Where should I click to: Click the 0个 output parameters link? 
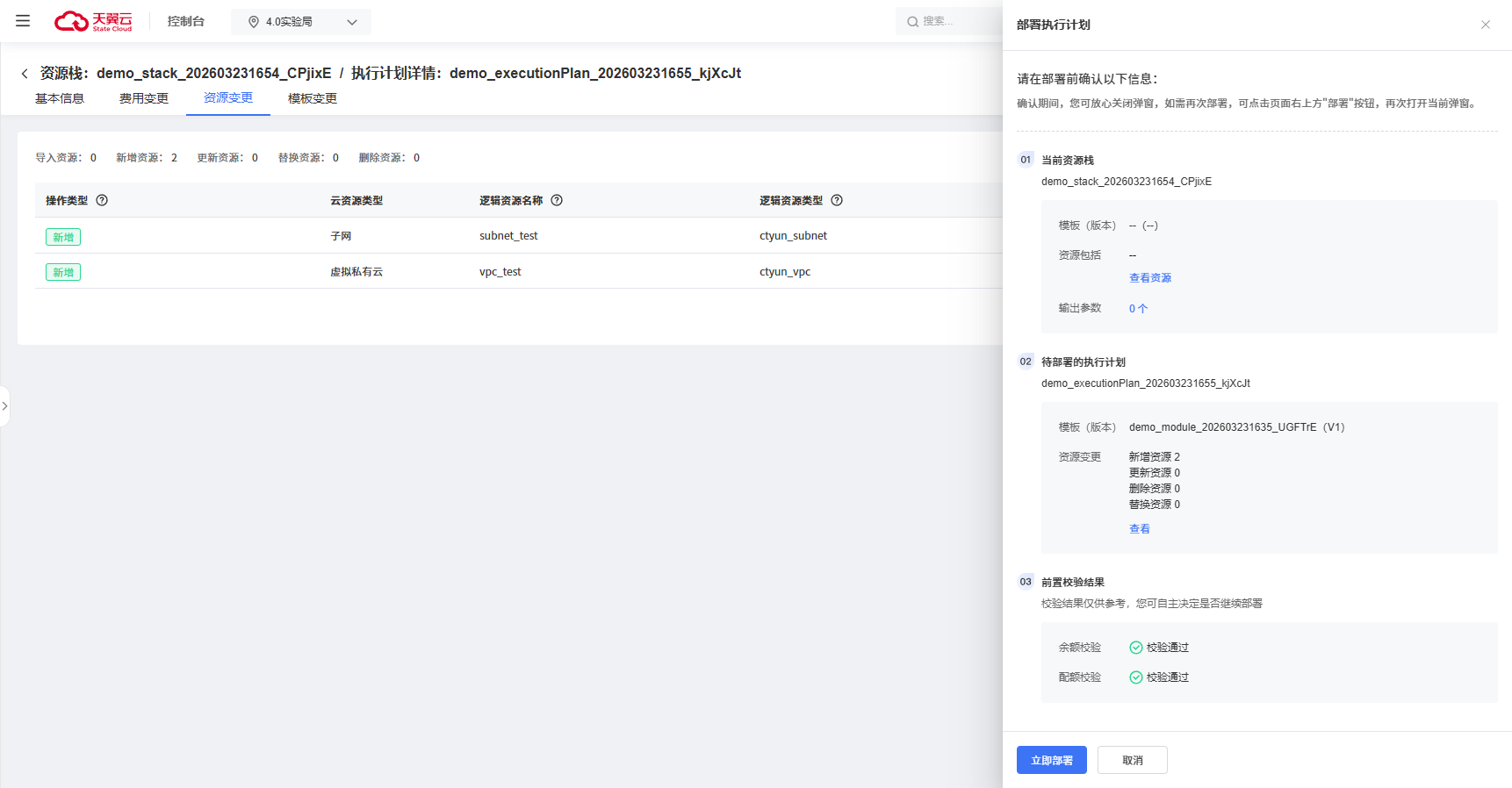coord(1138,309)
